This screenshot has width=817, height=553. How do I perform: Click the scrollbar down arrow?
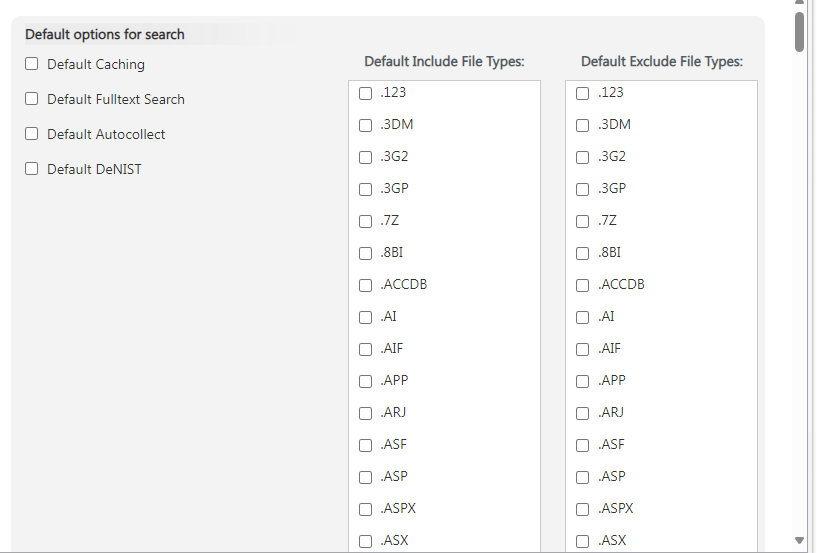pyautogui.click(x=799, y=540)
